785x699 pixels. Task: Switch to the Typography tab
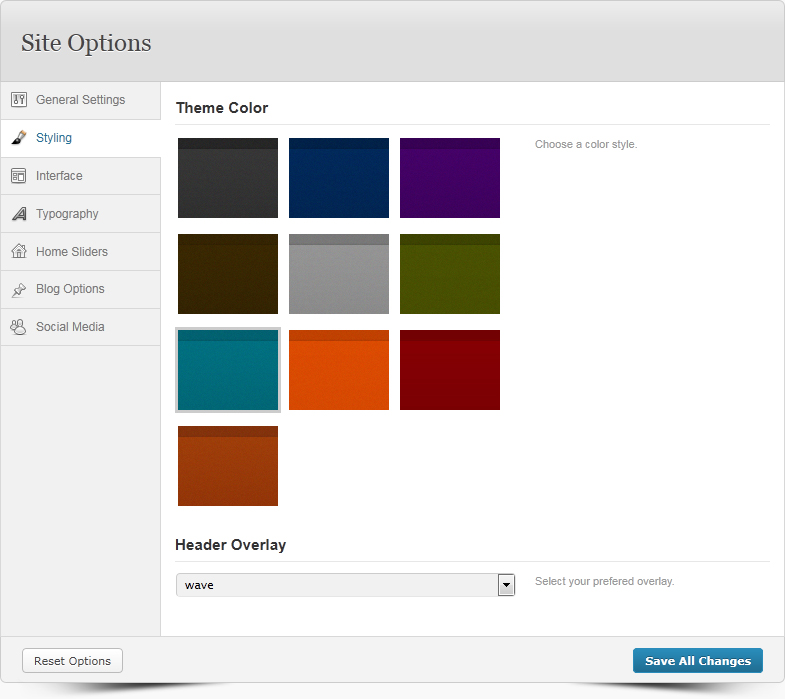coord(67,214)
